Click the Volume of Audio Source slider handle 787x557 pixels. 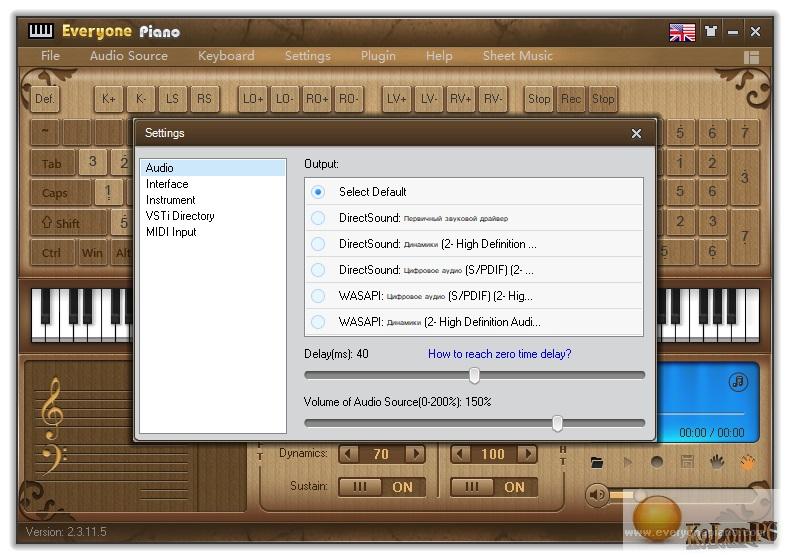tap(557, 423)
